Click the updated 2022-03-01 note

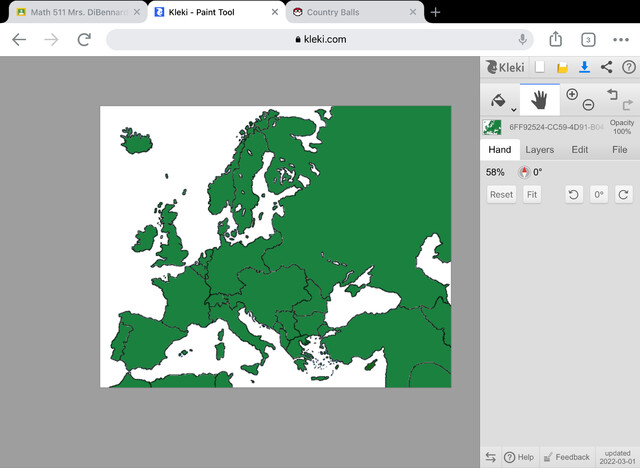click(x=617, y=457)
